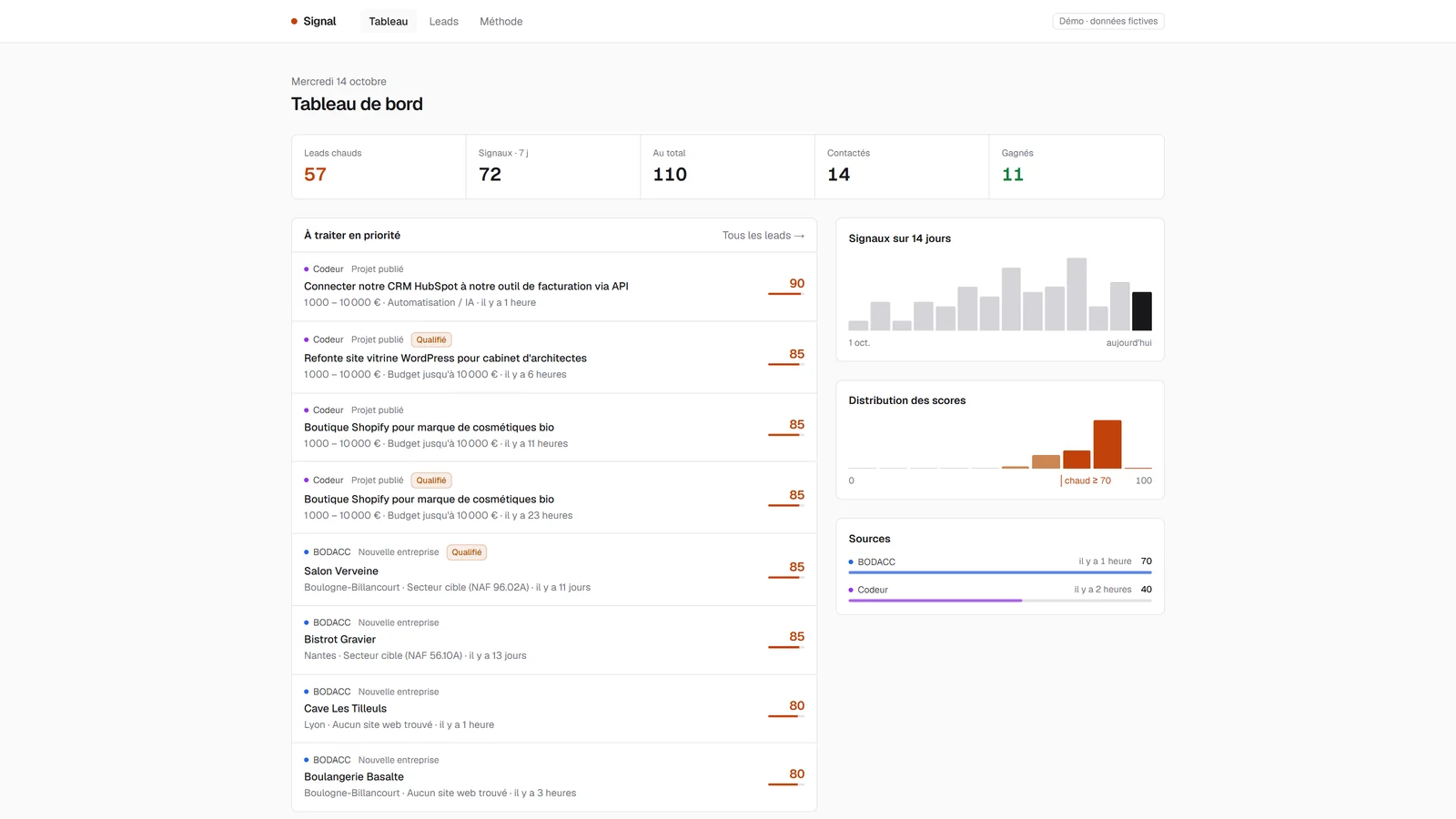Follow the 'Tous les leads' link
The height and width of the screenshot is (819, 1456).
click(x=763, y=236)
